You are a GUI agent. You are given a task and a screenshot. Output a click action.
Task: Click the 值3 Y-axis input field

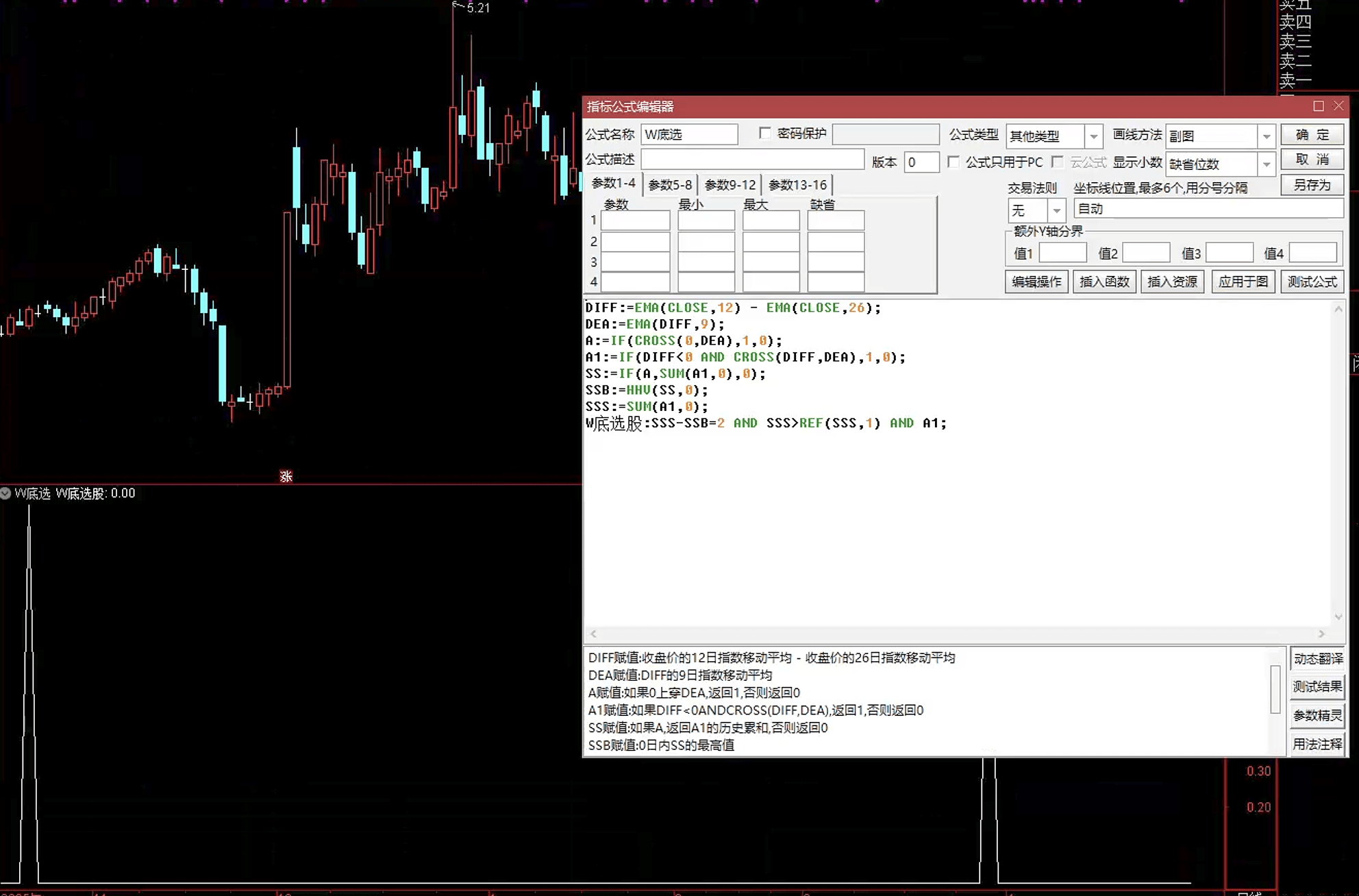[x=1230, y=253]
